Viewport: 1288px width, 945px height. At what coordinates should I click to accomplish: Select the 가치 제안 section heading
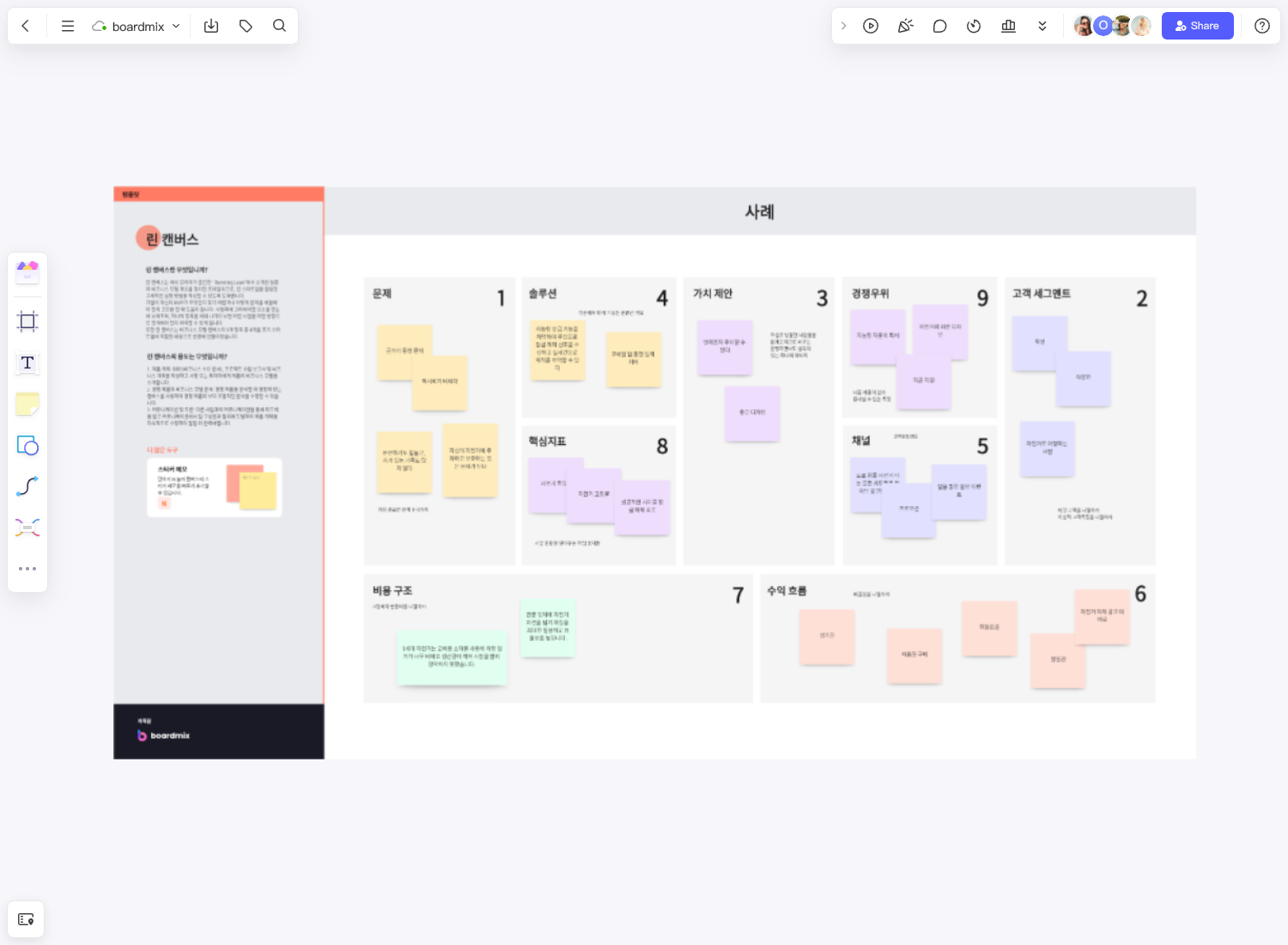pyautogui.click(x=713, y=294)
